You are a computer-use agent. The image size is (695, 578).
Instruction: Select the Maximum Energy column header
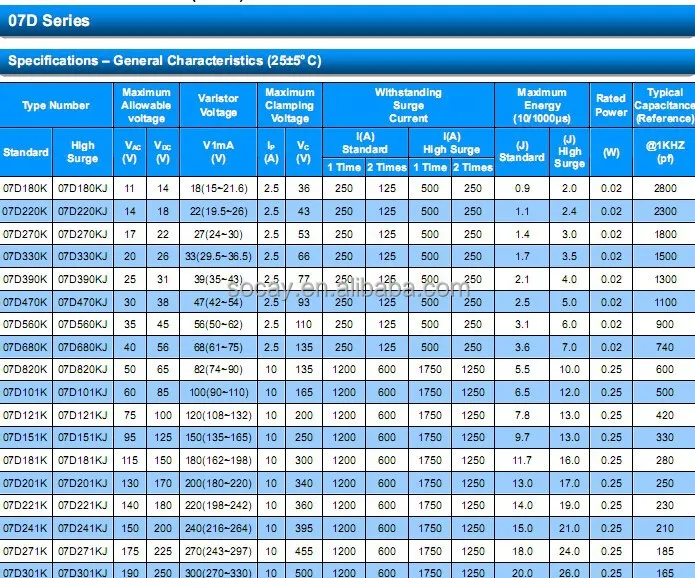(x=541, y=106)
